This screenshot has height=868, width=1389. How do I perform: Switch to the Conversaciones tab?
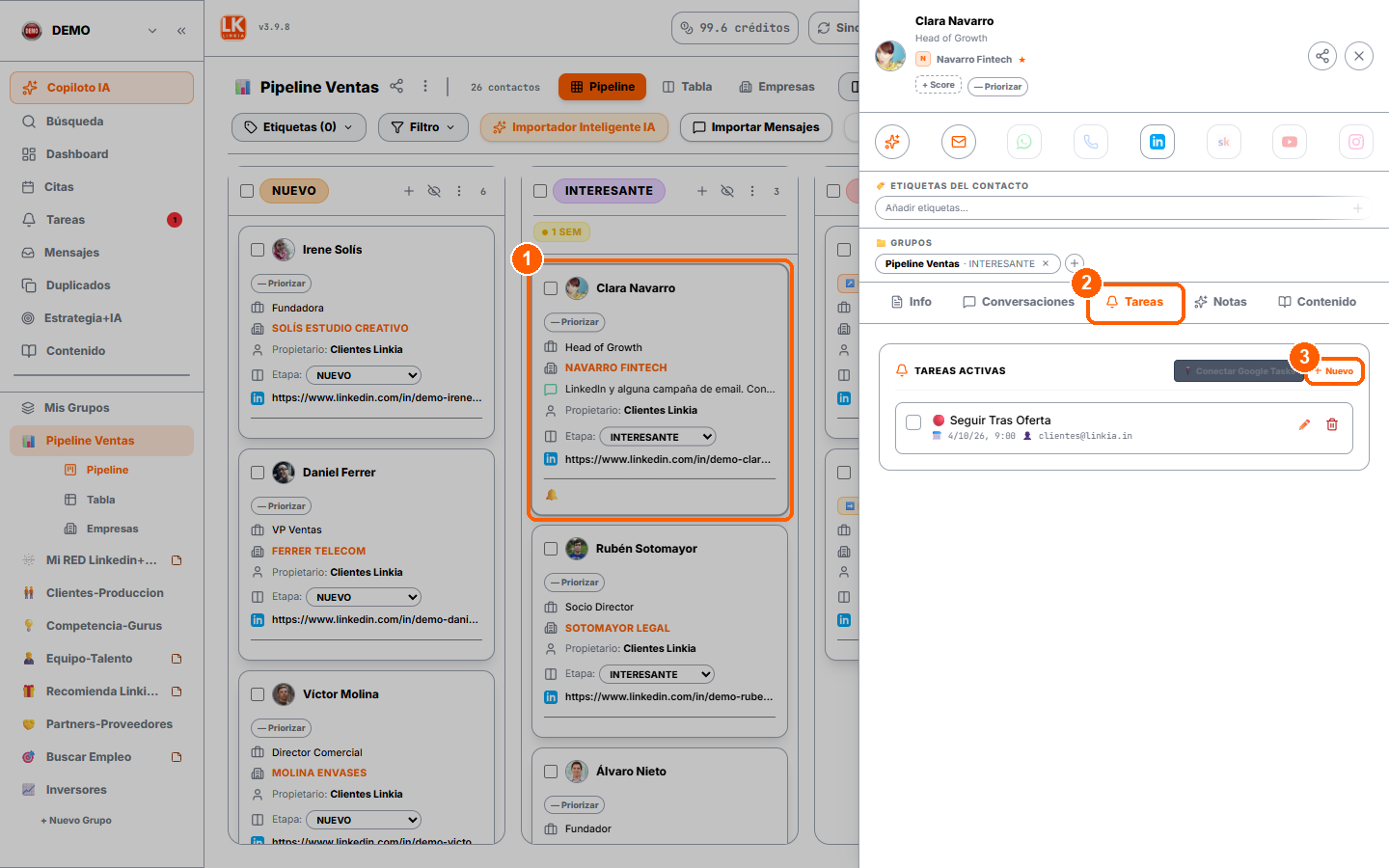1019,302
